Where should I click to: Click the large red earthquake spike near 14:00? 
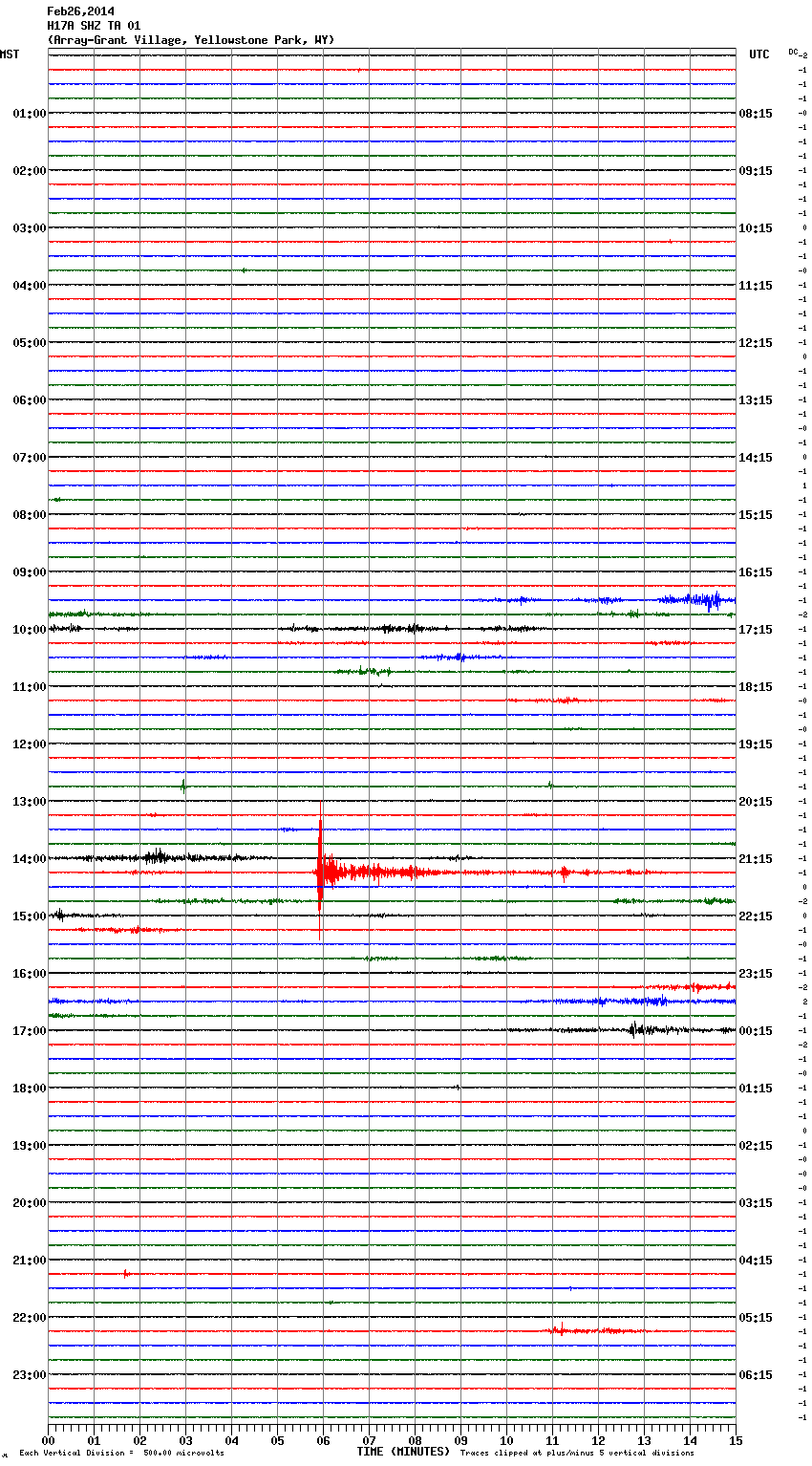[x=321, y=873]
